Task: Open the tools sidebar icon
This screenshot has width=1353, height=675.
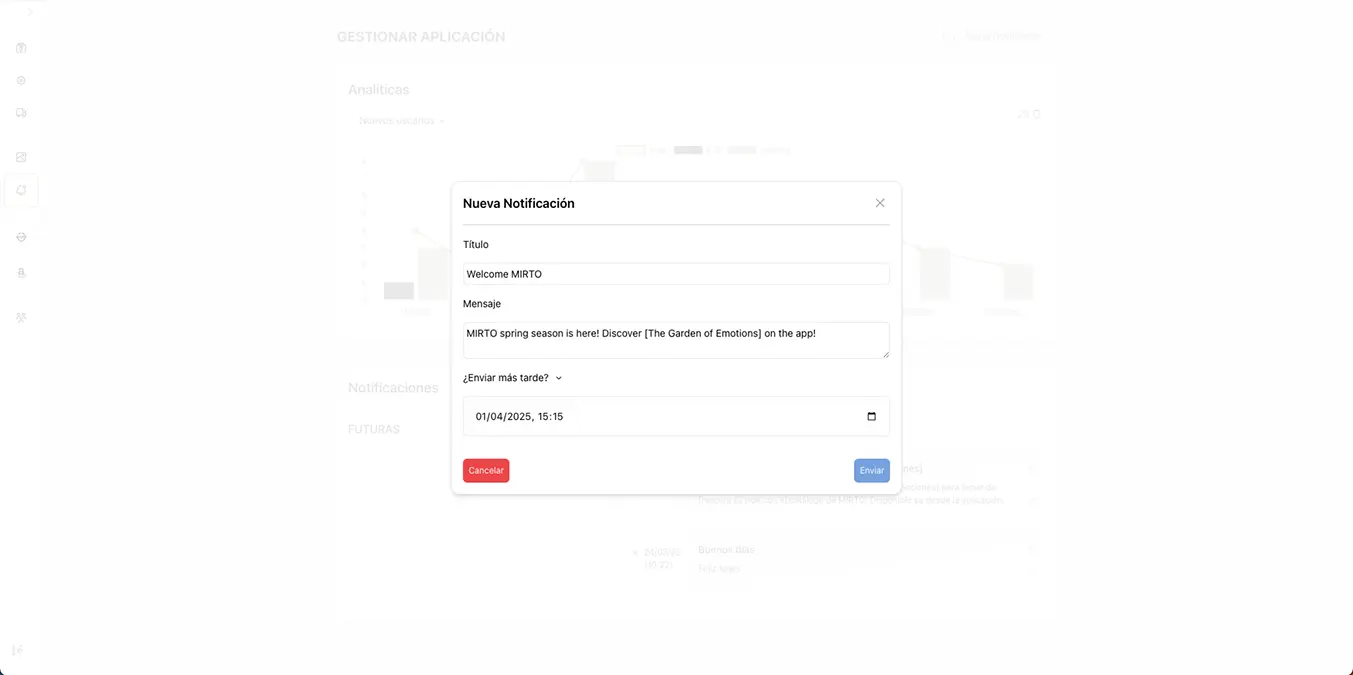Action: pyautogui.click(x=21, y=317)
